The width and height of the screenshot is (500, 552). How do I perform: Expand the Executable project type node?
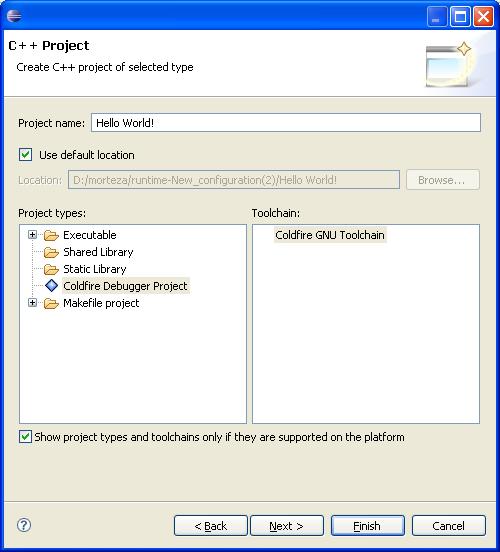tap(32, 234)
